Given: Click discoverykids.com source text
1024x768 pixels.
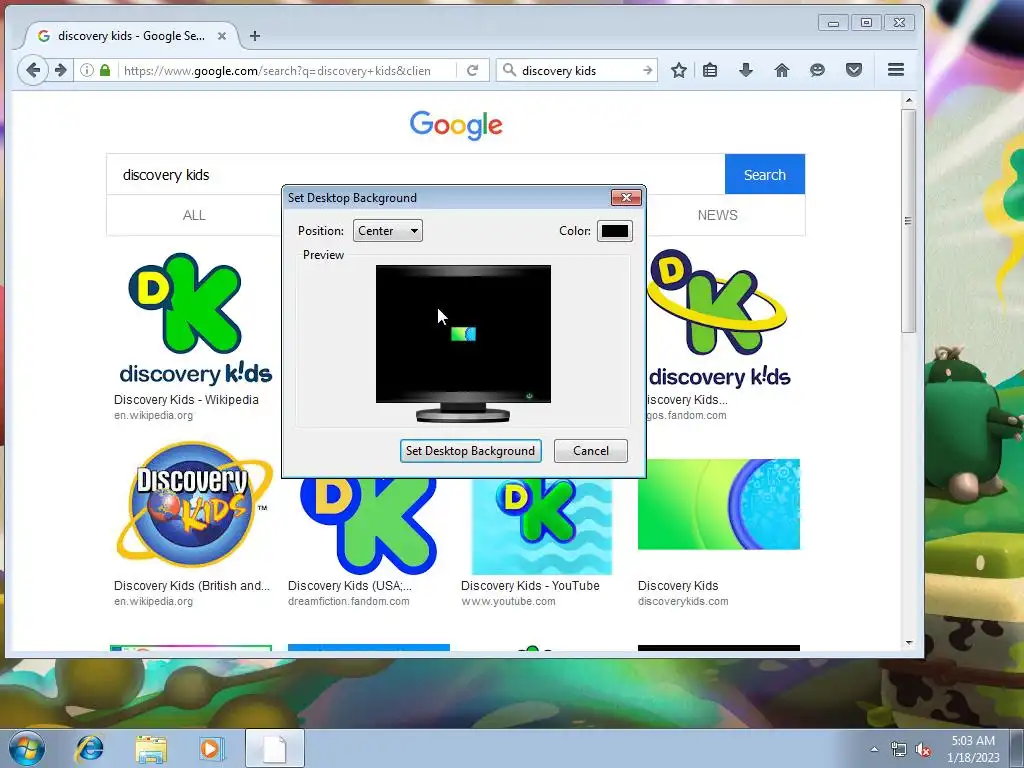Looking at the screenshot, I should click(683, 601).
